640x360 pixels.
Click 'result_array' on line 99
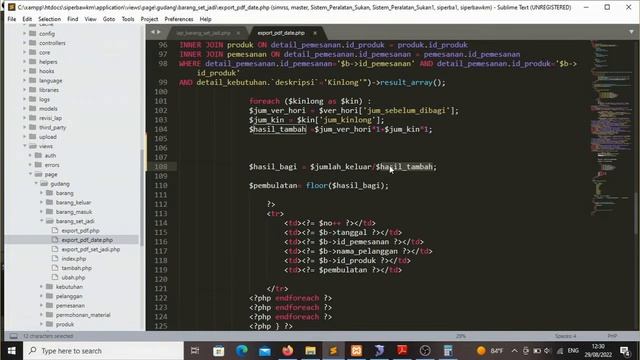pos(406,82)
